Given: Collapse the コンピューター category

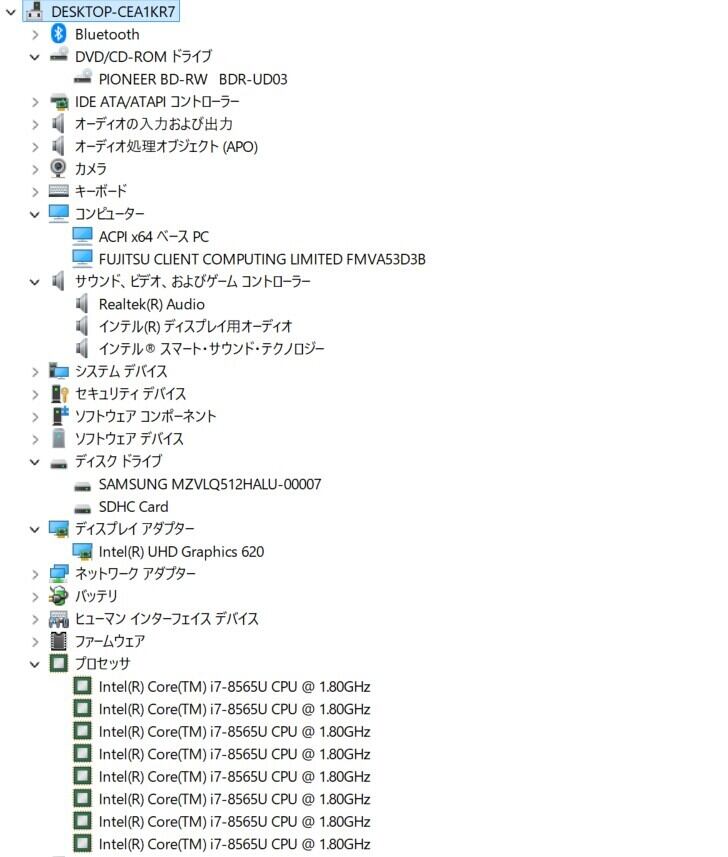Looking at the screenshot, I should tap(34, 214).
